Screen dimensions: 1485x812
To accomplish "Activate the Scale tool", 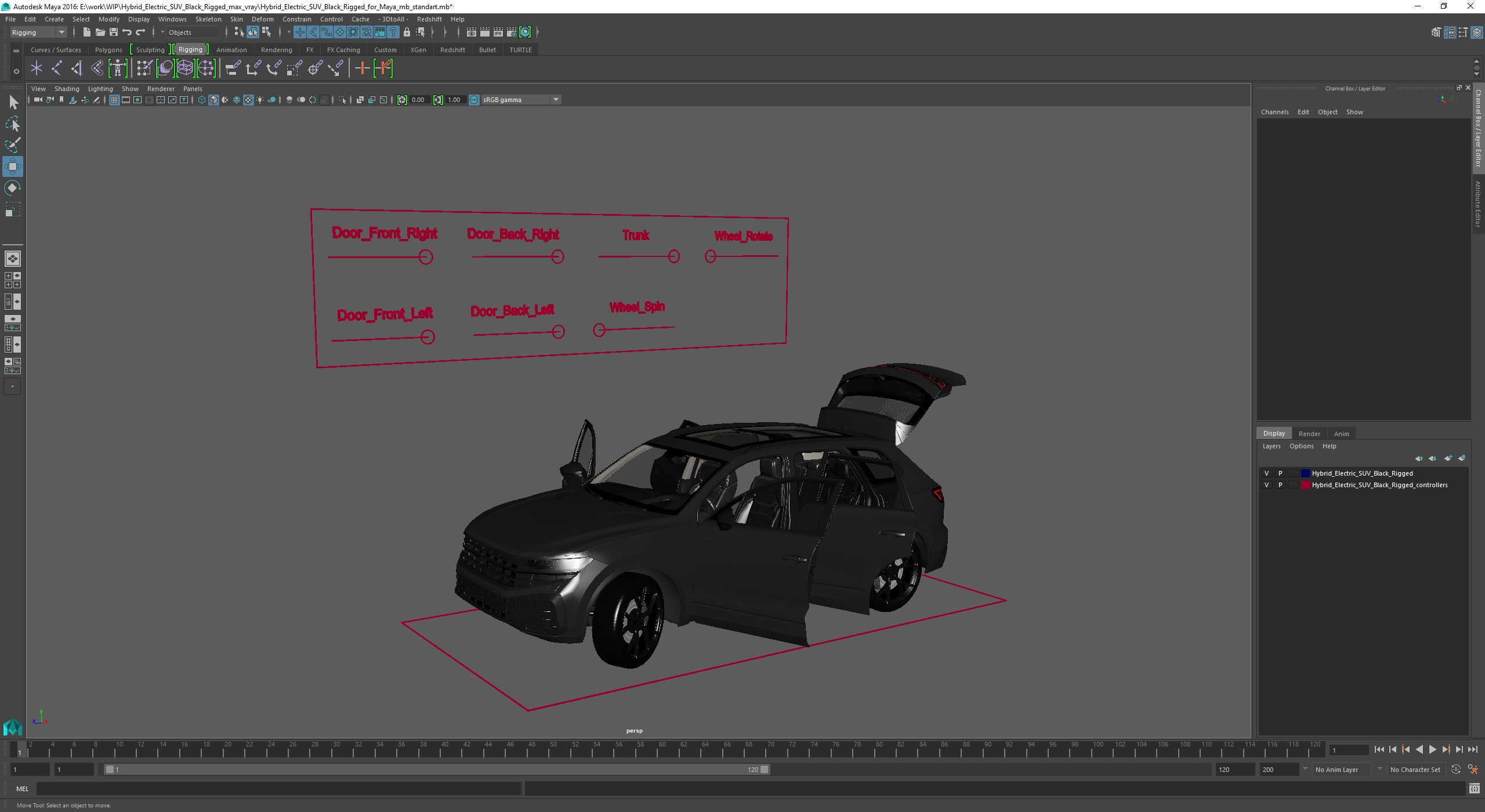I will [x=12, y=209].
